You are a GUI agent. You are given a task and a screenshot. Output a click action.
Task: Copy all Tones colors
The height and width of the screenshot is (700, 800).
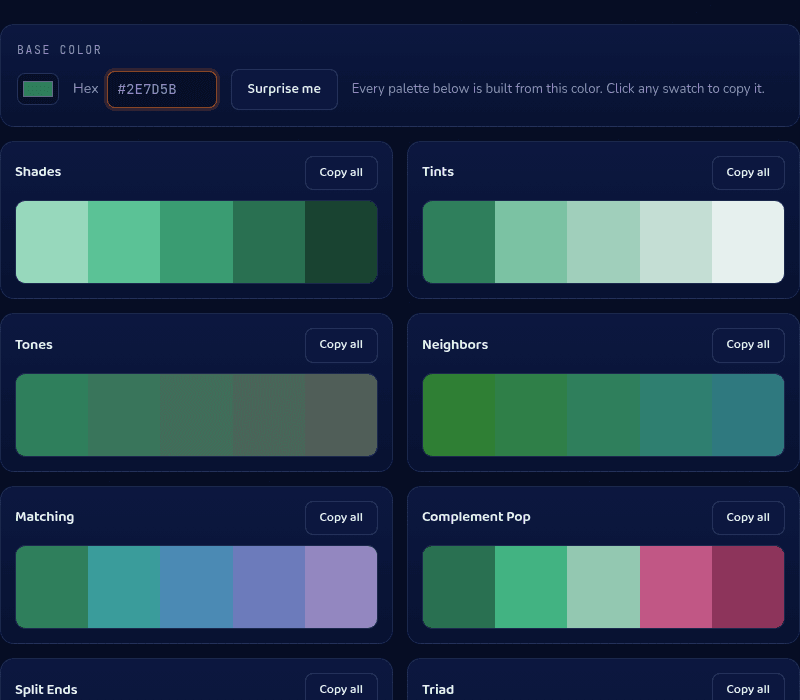(341, 345)
